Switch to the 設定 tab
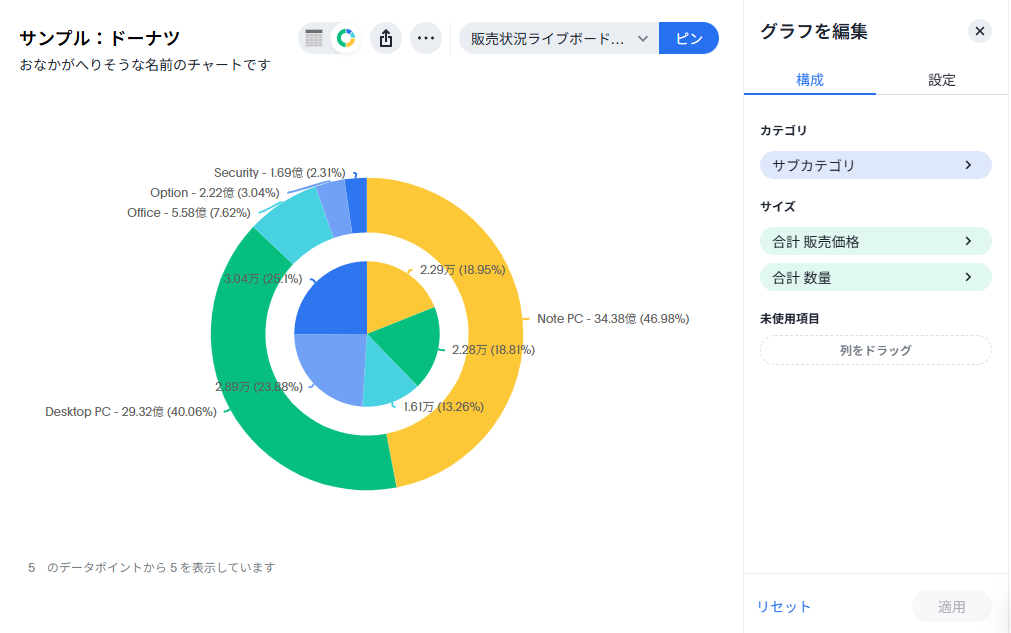The image size is (1011, 633). (941, 80)
